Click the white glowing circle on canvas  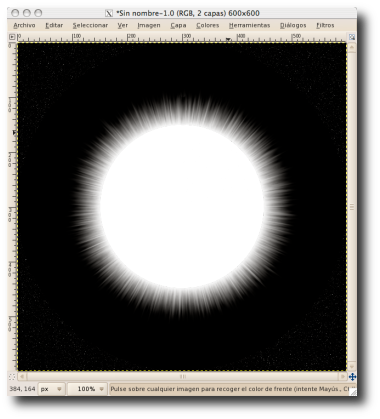(x=182, y=207)
